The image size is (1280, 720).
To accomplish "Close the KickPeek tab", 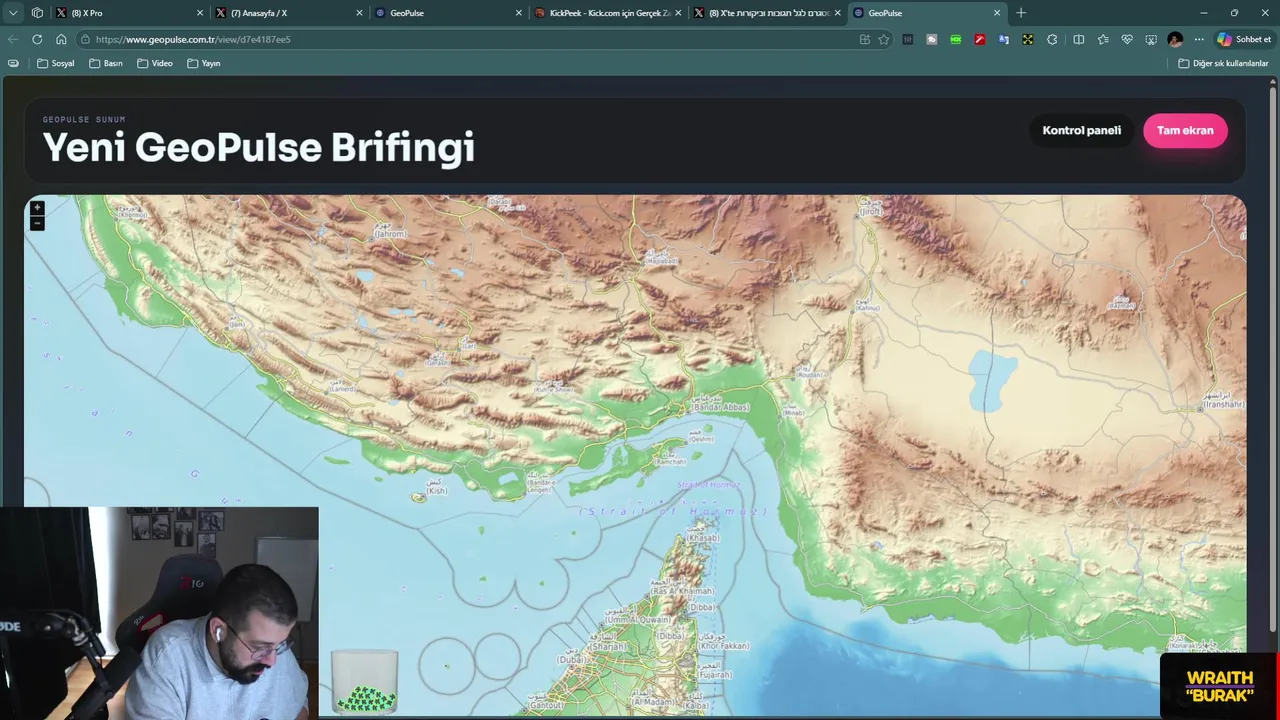I will click(678, 13).
